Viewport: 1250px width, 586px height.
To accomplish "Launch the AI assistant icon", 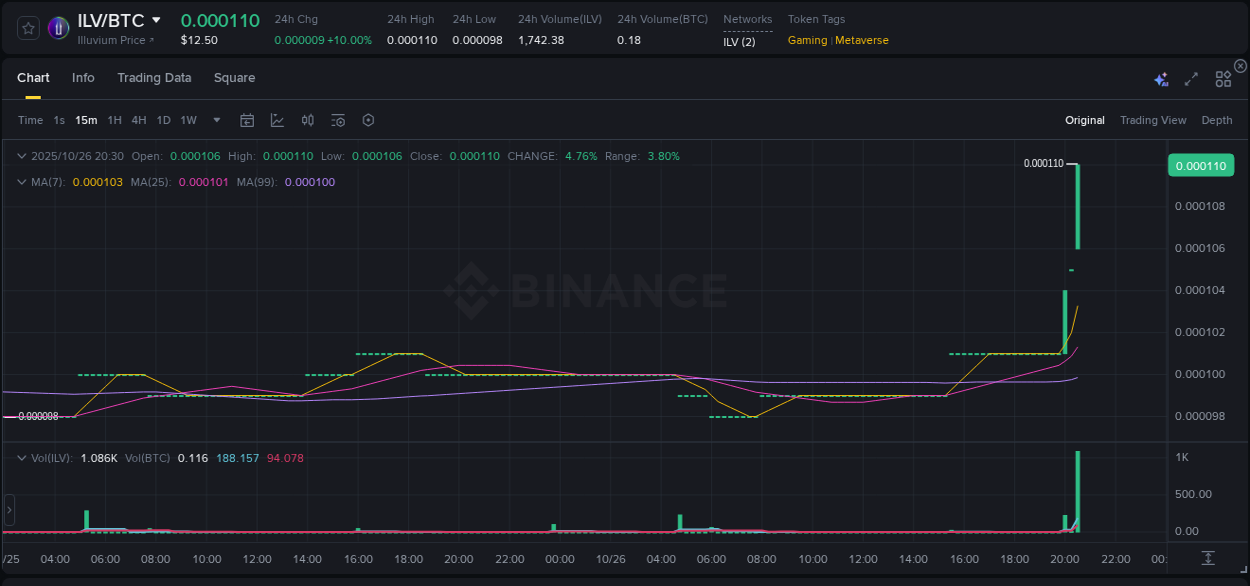I will [1161, 77].
